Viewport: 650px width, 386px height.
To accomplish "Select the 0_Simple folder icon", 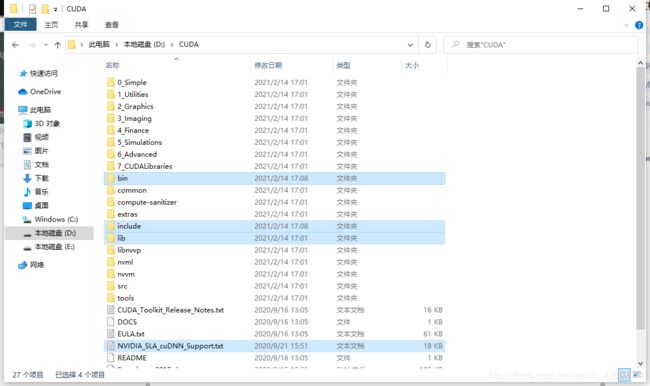I will coord(111,82).
